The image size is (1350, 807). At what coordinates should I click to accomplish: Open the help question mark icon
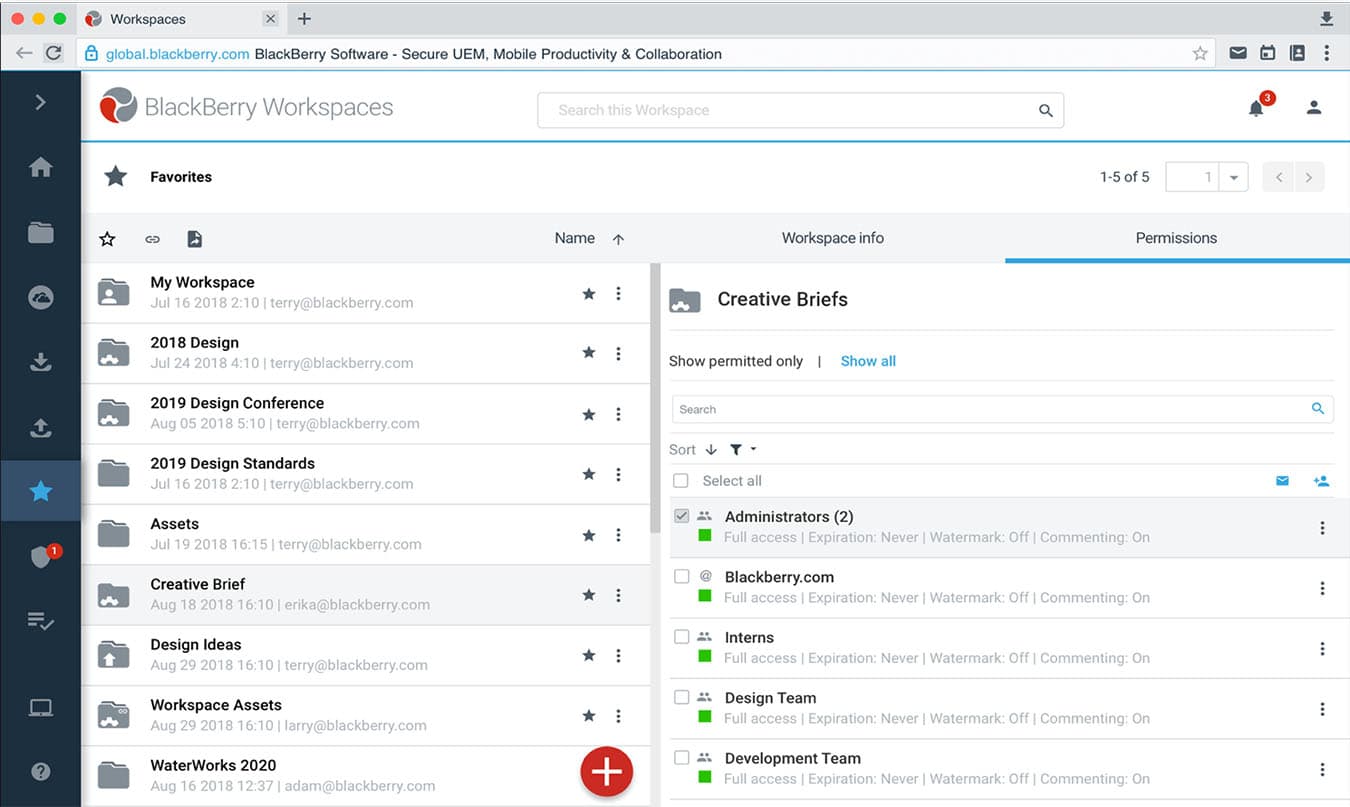41,771
